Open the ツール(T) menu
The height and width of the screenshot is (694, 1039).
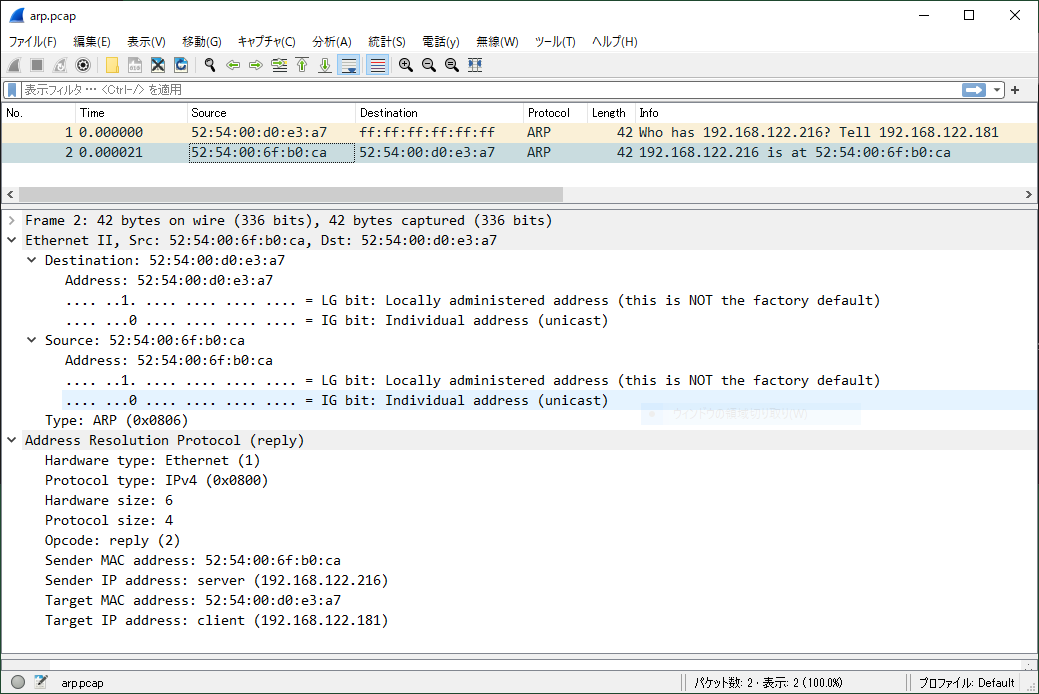pyautogui.click(x=555, y=42)
